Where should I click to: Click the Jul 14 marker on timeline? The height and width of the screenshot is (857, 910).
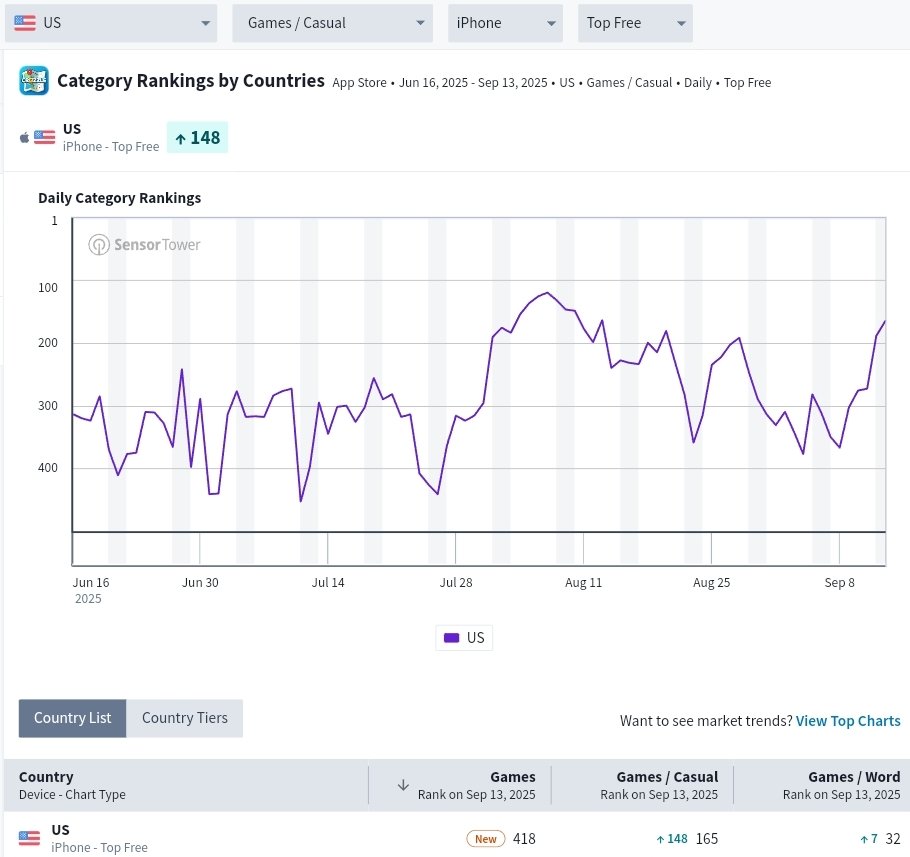328,583
